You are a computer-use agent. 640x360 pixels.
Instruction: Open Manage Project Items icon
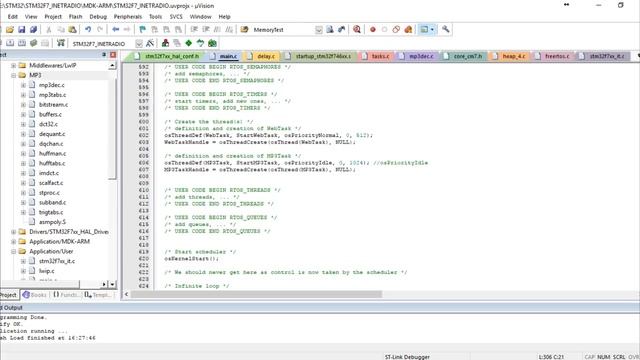(165, 43)
